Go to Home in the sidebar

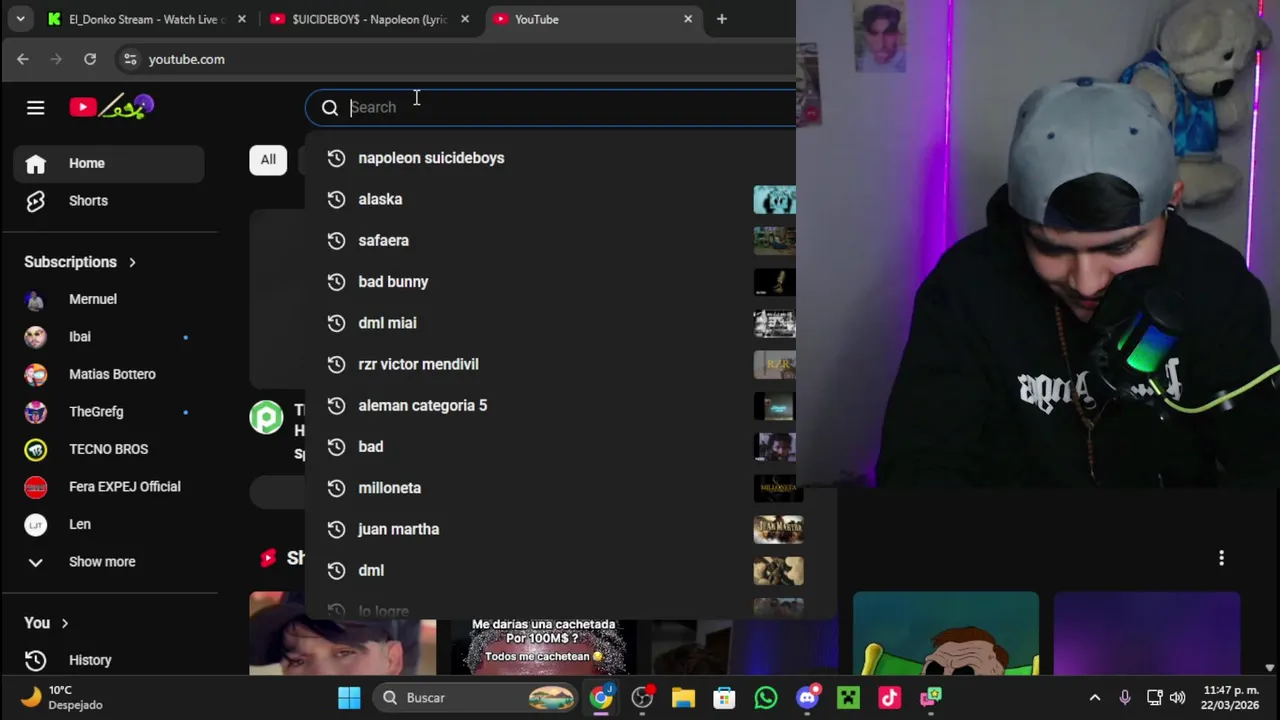pyautogui.click(x=109, y=163)
